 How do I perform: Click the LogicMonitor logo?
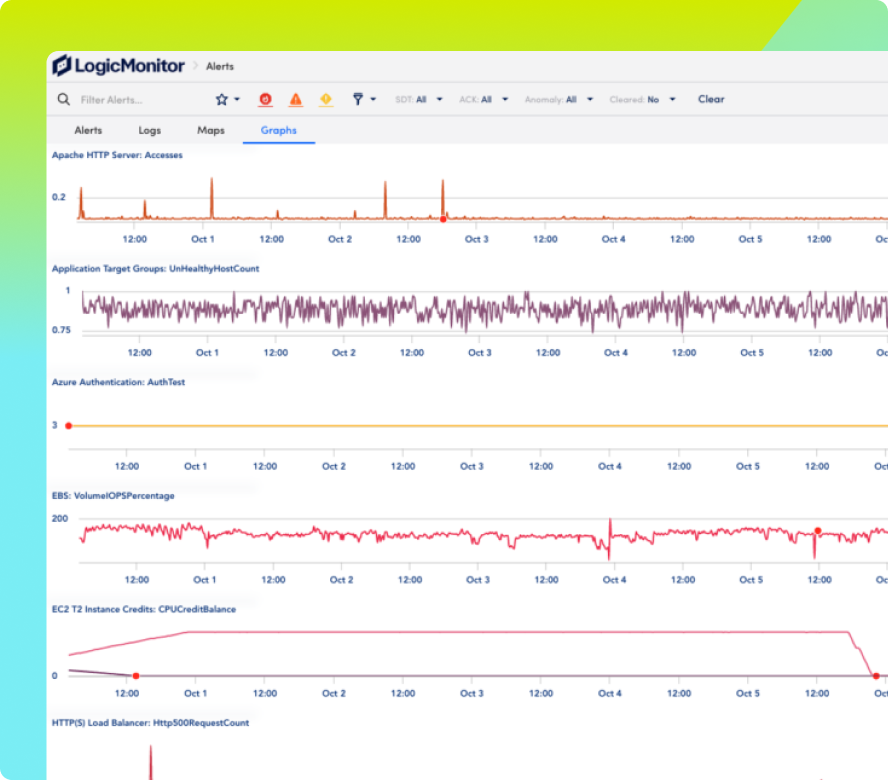118,66
